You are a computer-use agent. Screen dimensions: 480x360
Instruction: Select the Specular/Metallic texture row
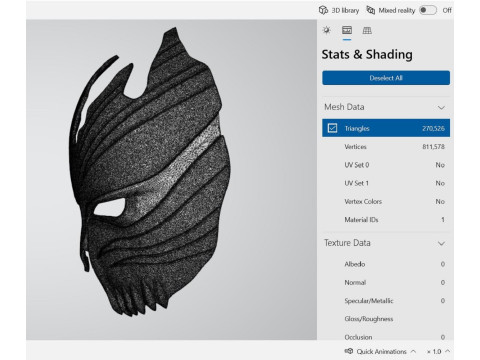[386, 301]
